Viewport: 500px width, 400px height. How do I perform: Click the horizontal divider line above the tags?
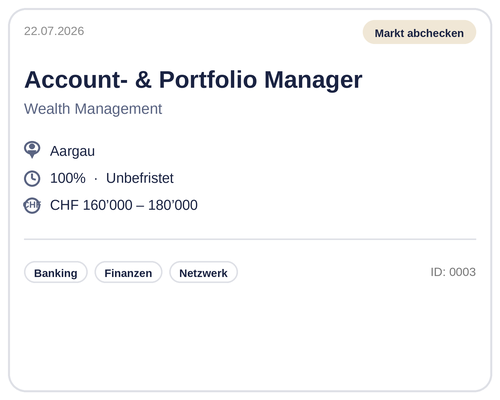[x=250, y=239]
